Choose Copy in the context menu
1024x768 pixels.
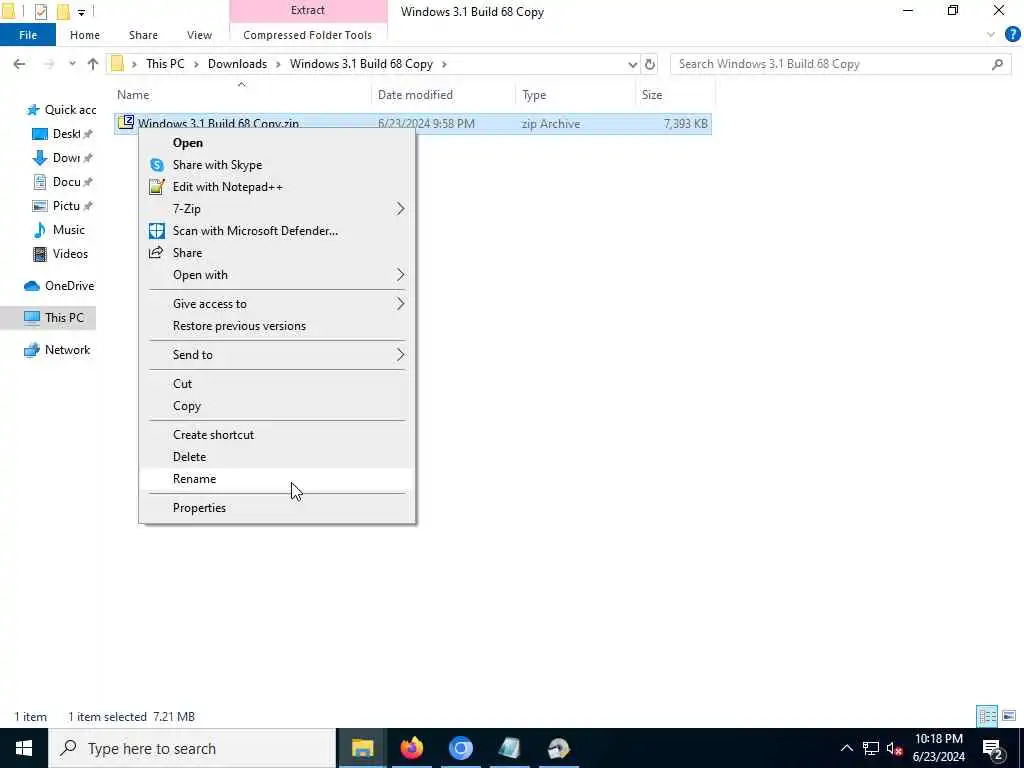coord(276,406)
